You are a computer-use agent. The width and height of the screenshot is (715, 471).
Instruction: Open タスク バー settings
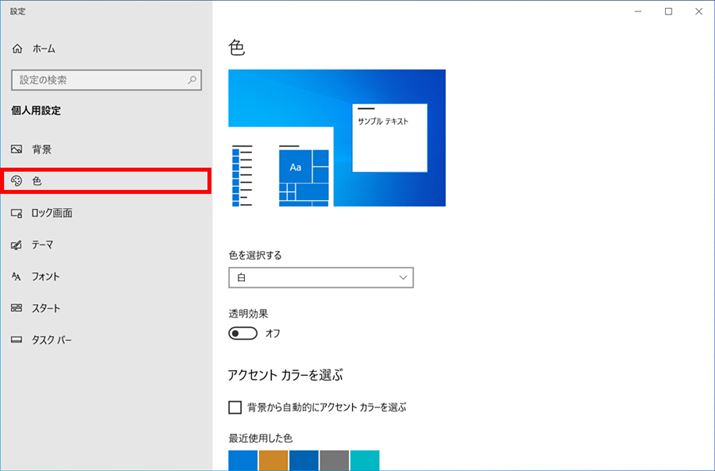106,340
